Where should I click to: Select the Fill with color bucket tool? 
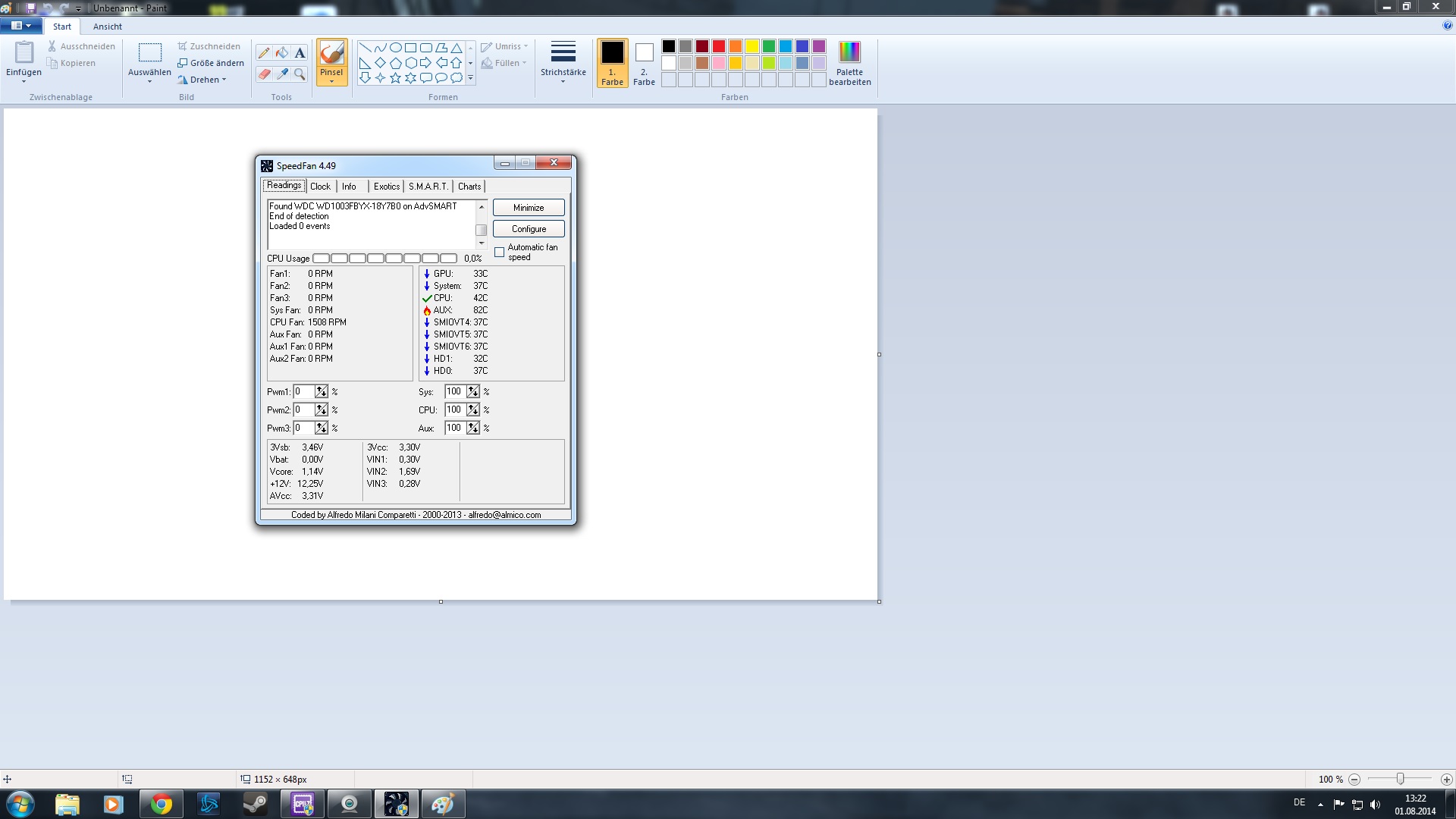pos(282,53)
